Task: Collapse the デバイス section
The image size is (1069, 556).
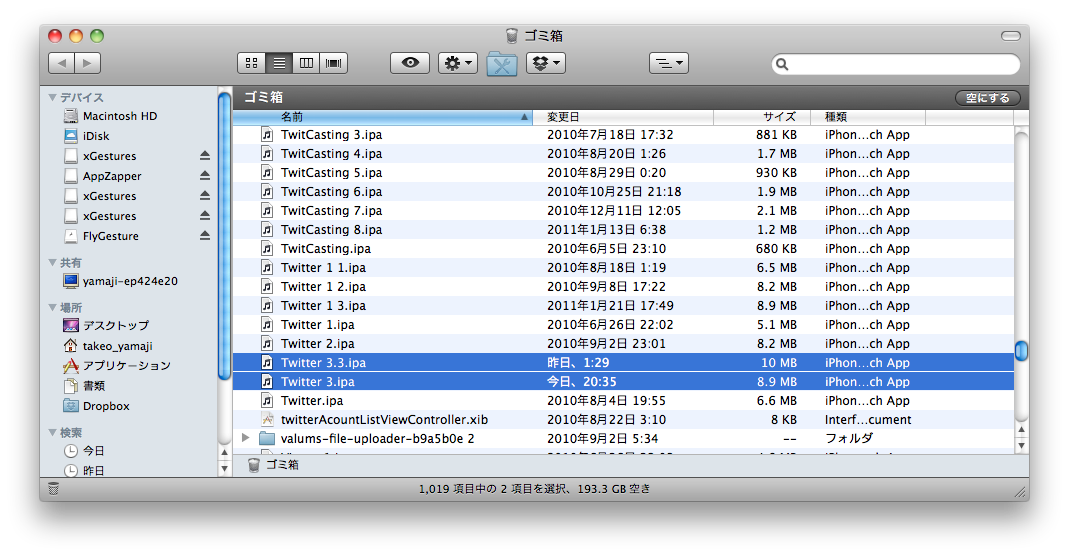Action: [52, 97]
